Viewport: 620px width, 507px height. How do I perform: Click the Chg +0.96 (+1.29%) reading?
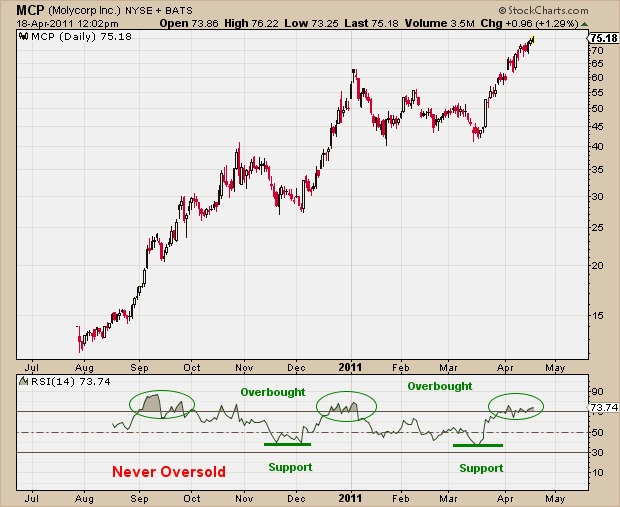click(x=529, y=23)
